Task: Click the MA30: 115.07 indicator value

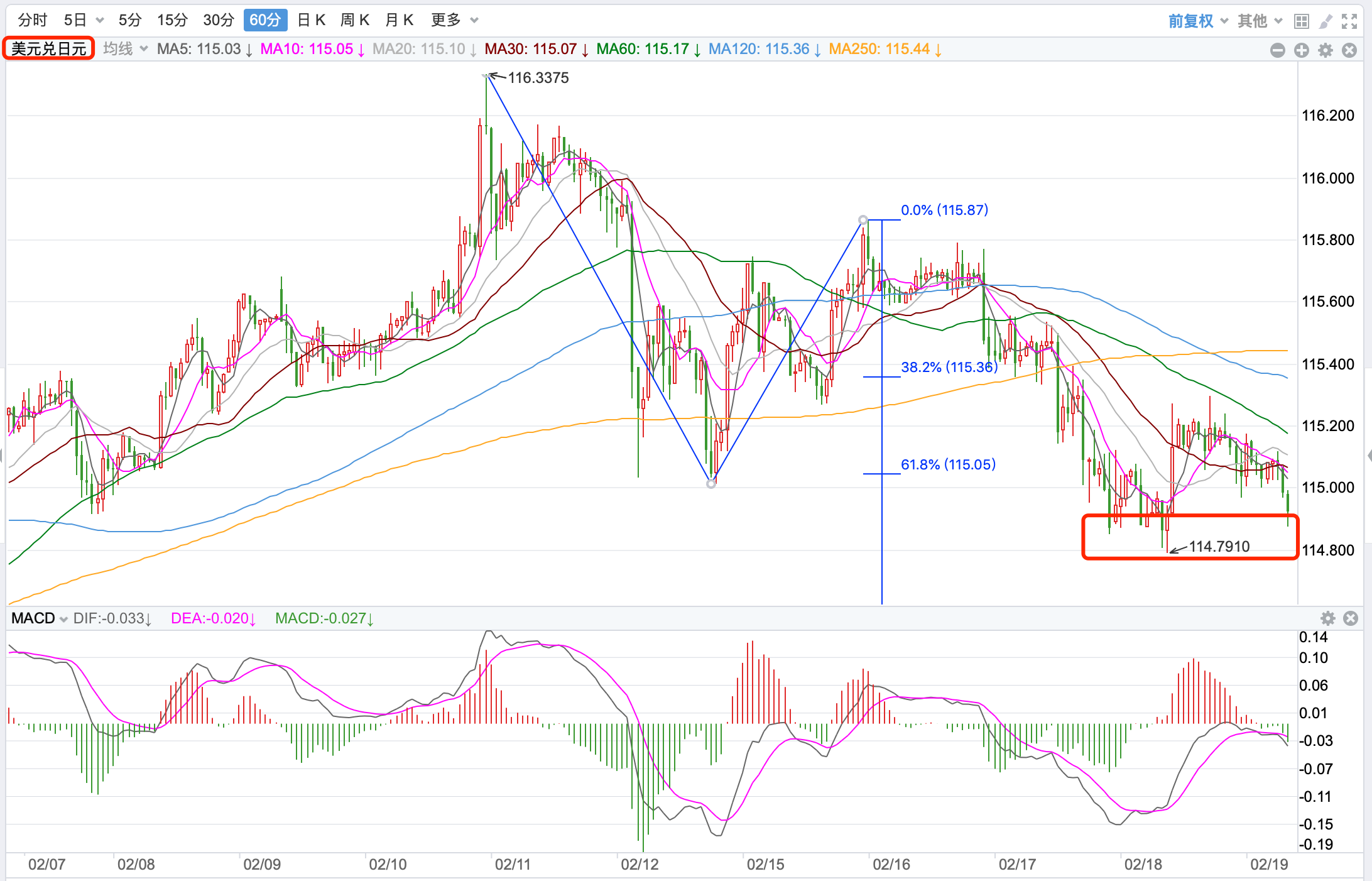Action: pos(536,49)
